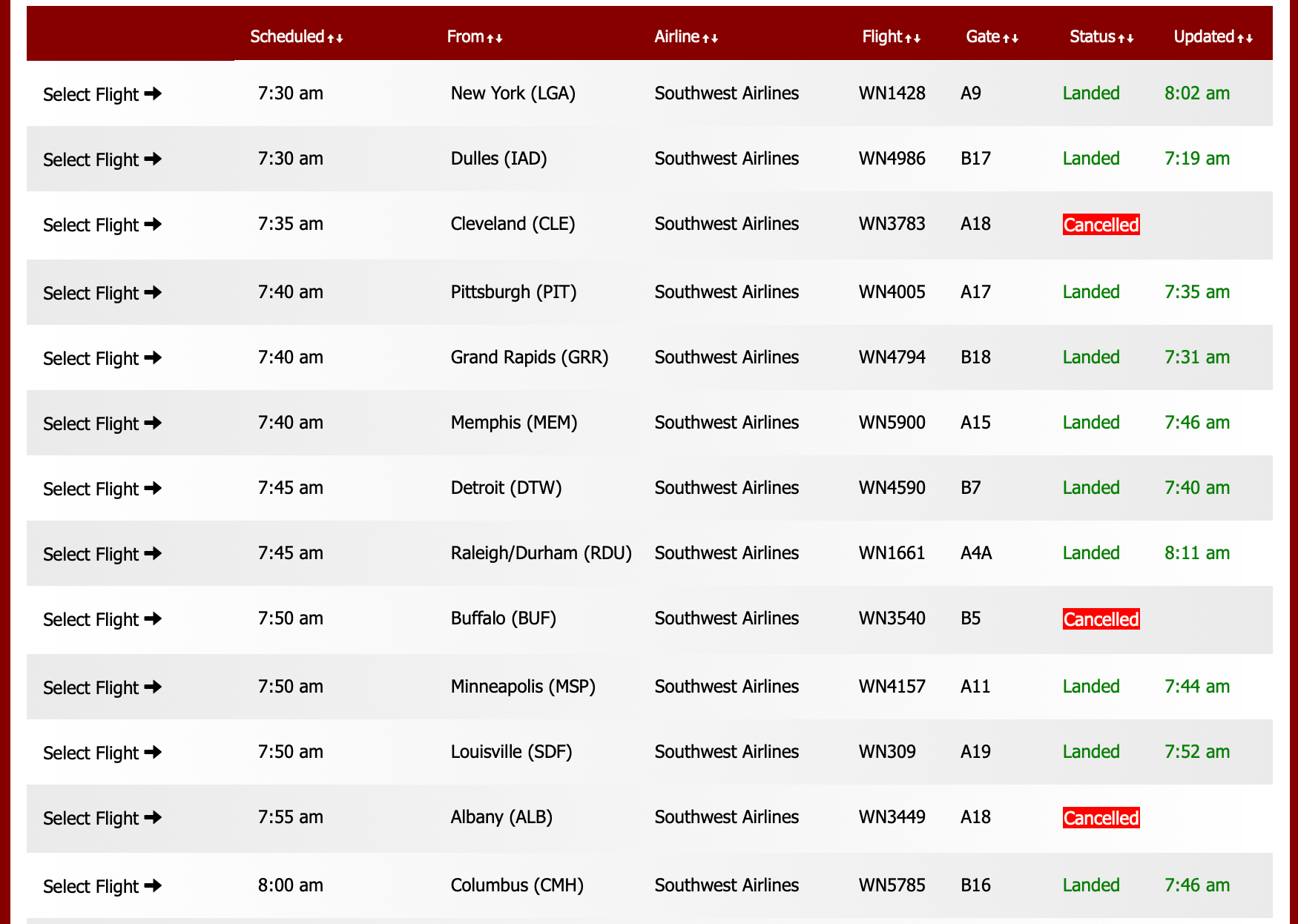Click flight number WN309
The height and width of the screenshot is (924, 1298).
887,751
